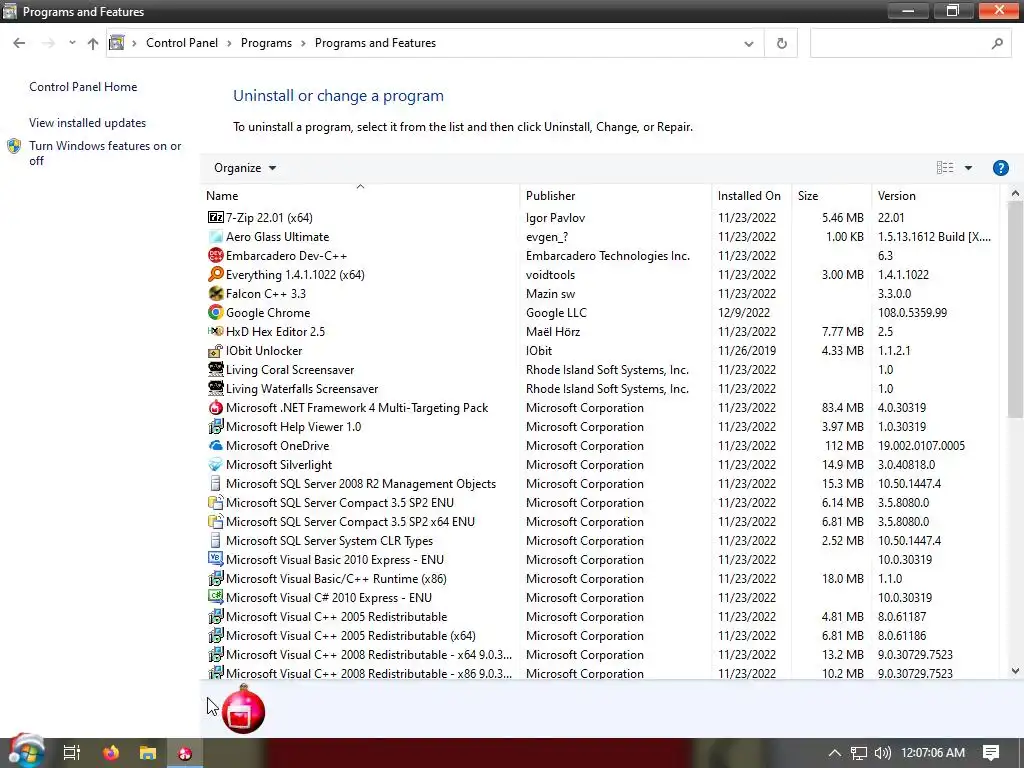This screenshot has width=1024, height=768.
Task: Click Programs and Features breadcrumb
Action: coord(375,43)
